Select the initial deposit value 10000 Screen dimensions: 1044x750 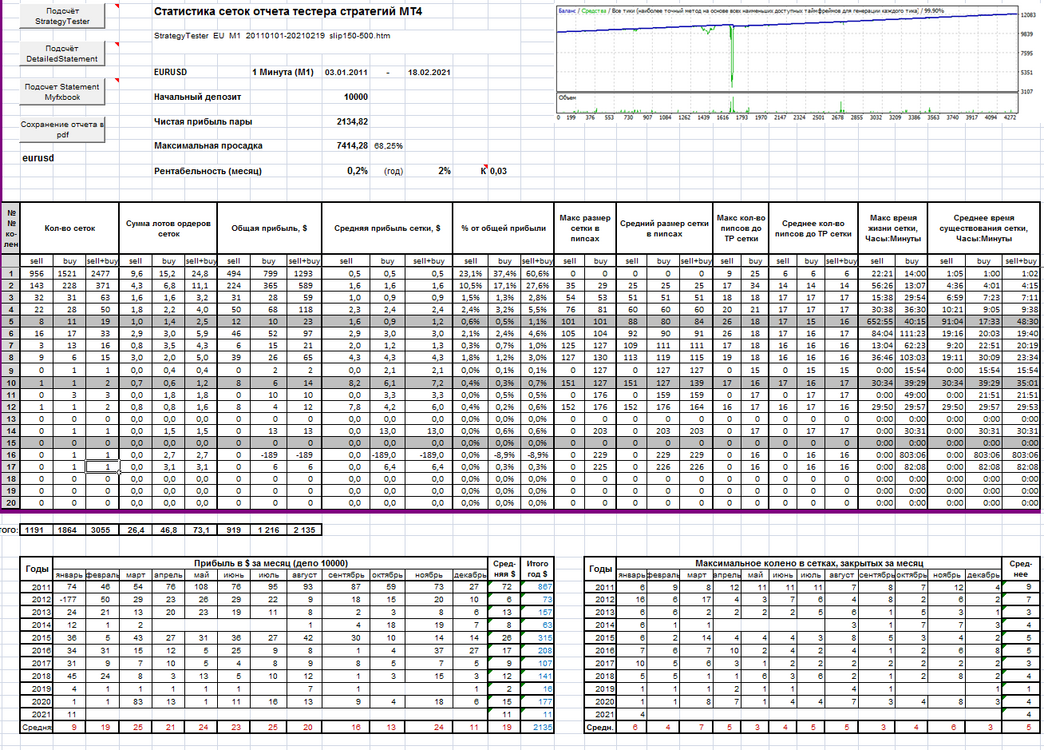pyautogui.click(x=356, y=97)
